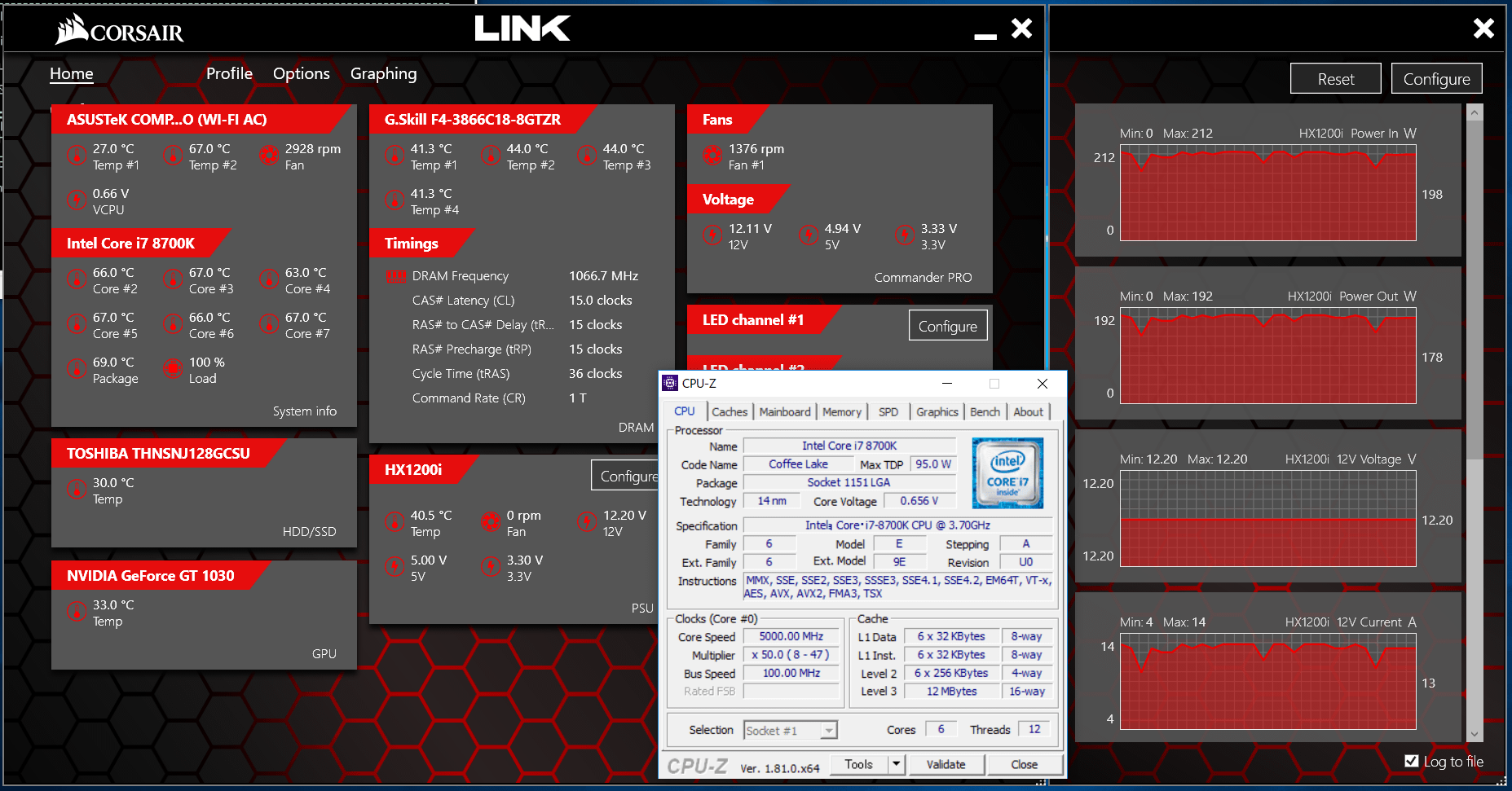Click the Commander PRO 3.3V voltage icon
The width and height of the screenshot is (1512, 791).
point(905,235)
